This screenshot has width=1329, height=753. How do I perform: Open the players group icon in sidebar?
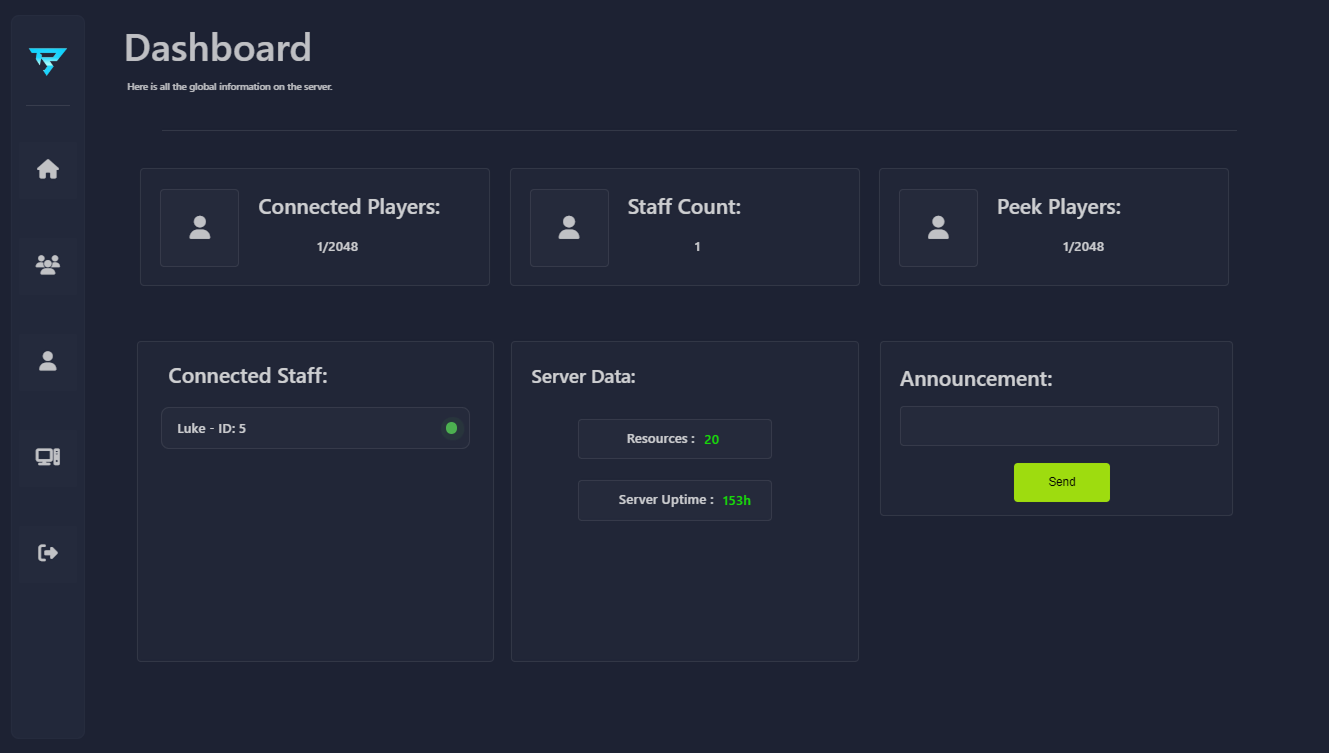[48, 265]
